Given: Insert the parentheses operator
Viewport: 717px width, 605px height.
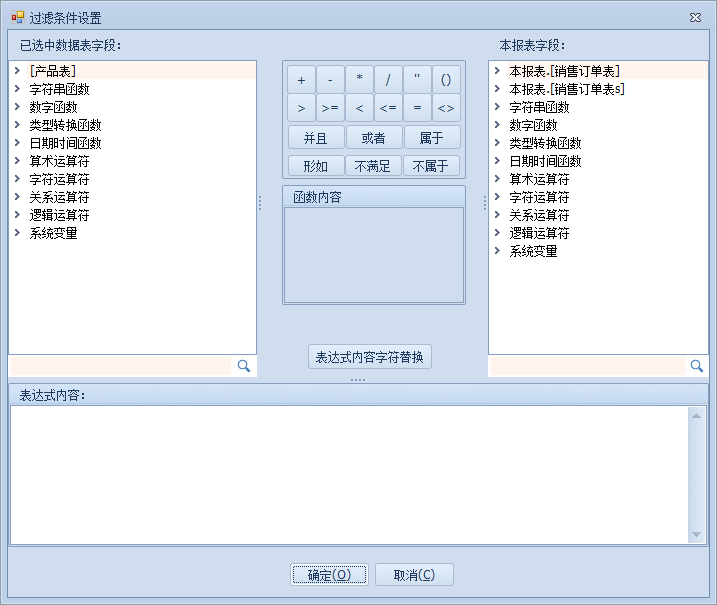Looking at the screenshot, I should tap(446, 79).
